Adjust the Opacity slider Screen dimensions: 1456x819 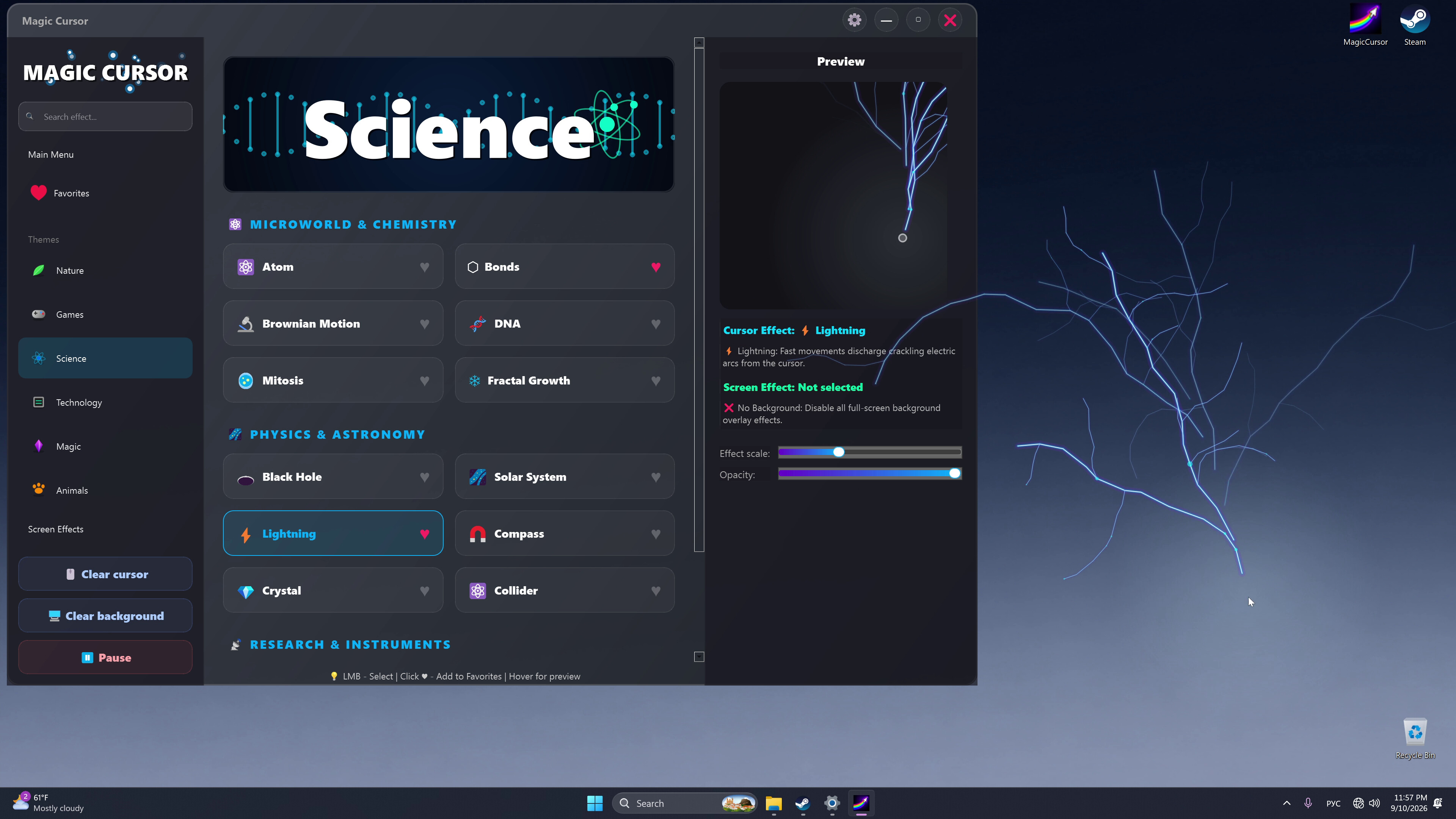[869, 474]
